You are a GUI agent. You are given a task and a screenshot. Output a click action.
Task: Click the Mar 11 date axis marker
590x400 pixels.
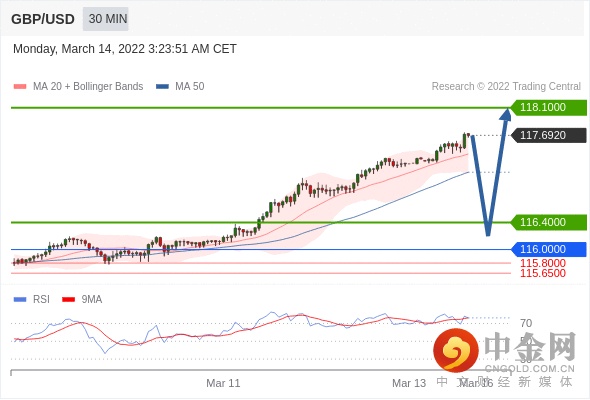pyautogui.click(x=223, y=383)
